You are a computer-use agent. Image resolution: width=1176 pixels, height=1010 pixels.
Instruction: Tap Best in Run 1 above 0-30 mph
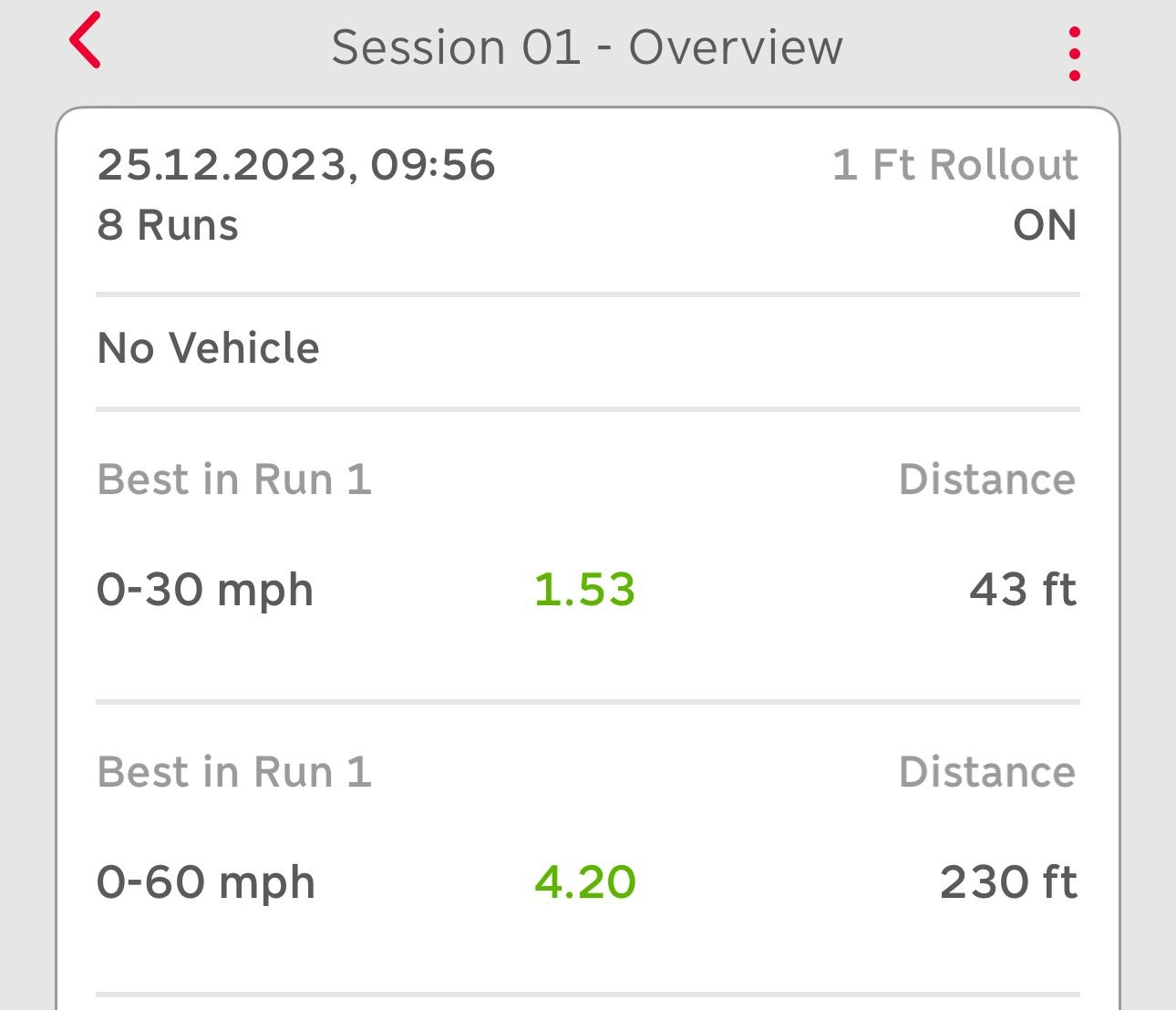[234, 479]
